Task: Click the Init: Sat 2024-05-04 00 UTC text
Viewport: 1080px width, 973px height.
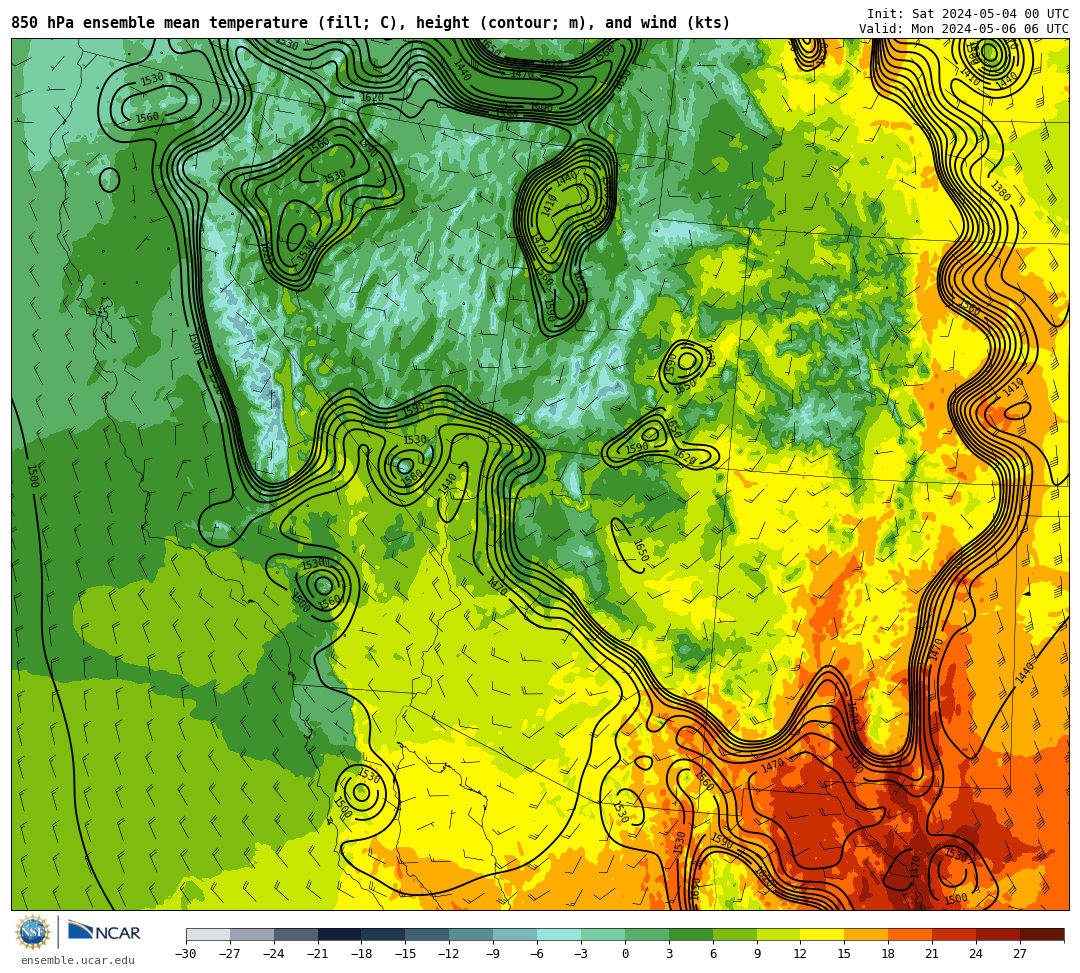Action: tap(968, 14)
